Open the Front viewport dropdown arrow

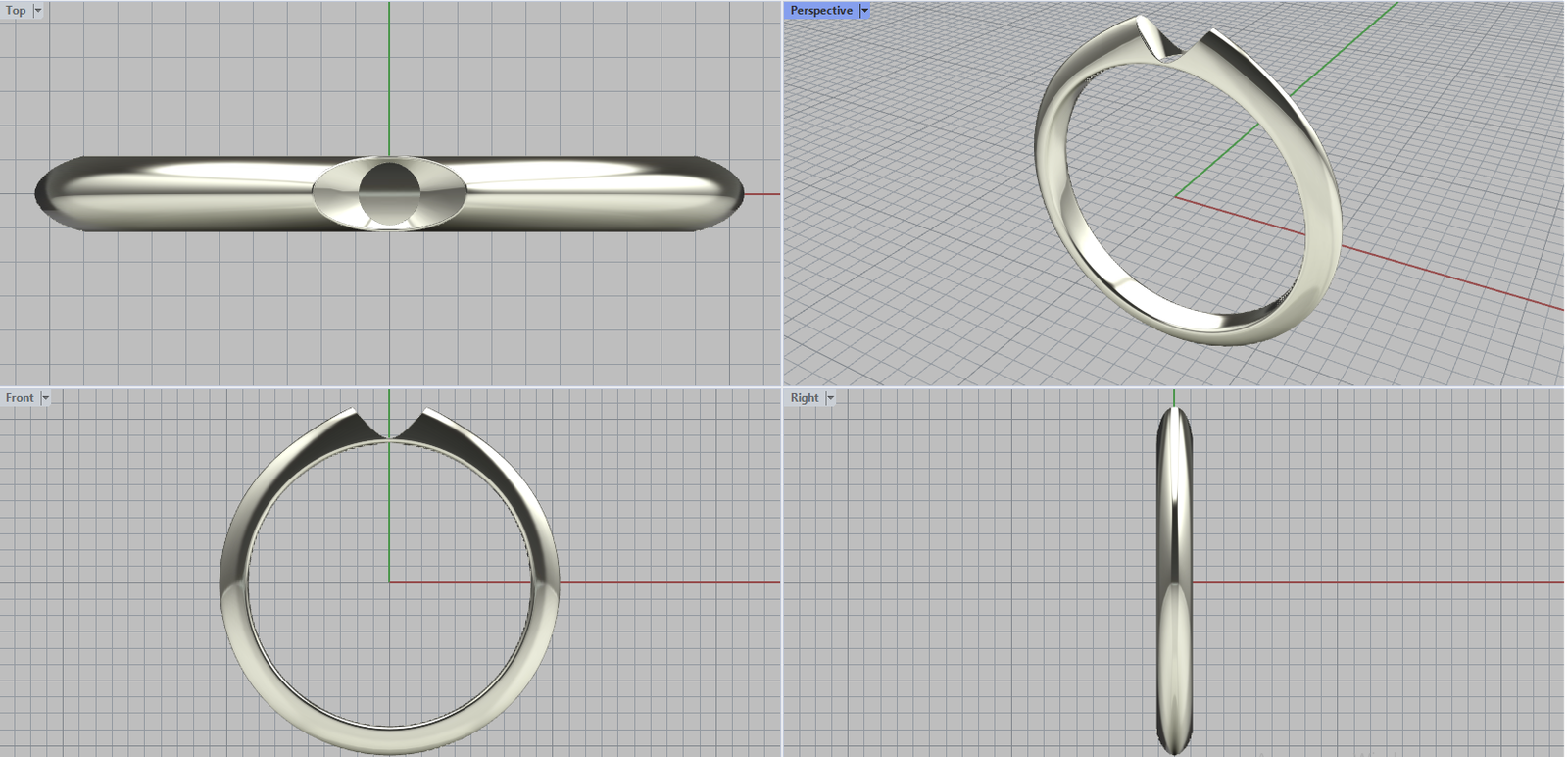(45, 398)
